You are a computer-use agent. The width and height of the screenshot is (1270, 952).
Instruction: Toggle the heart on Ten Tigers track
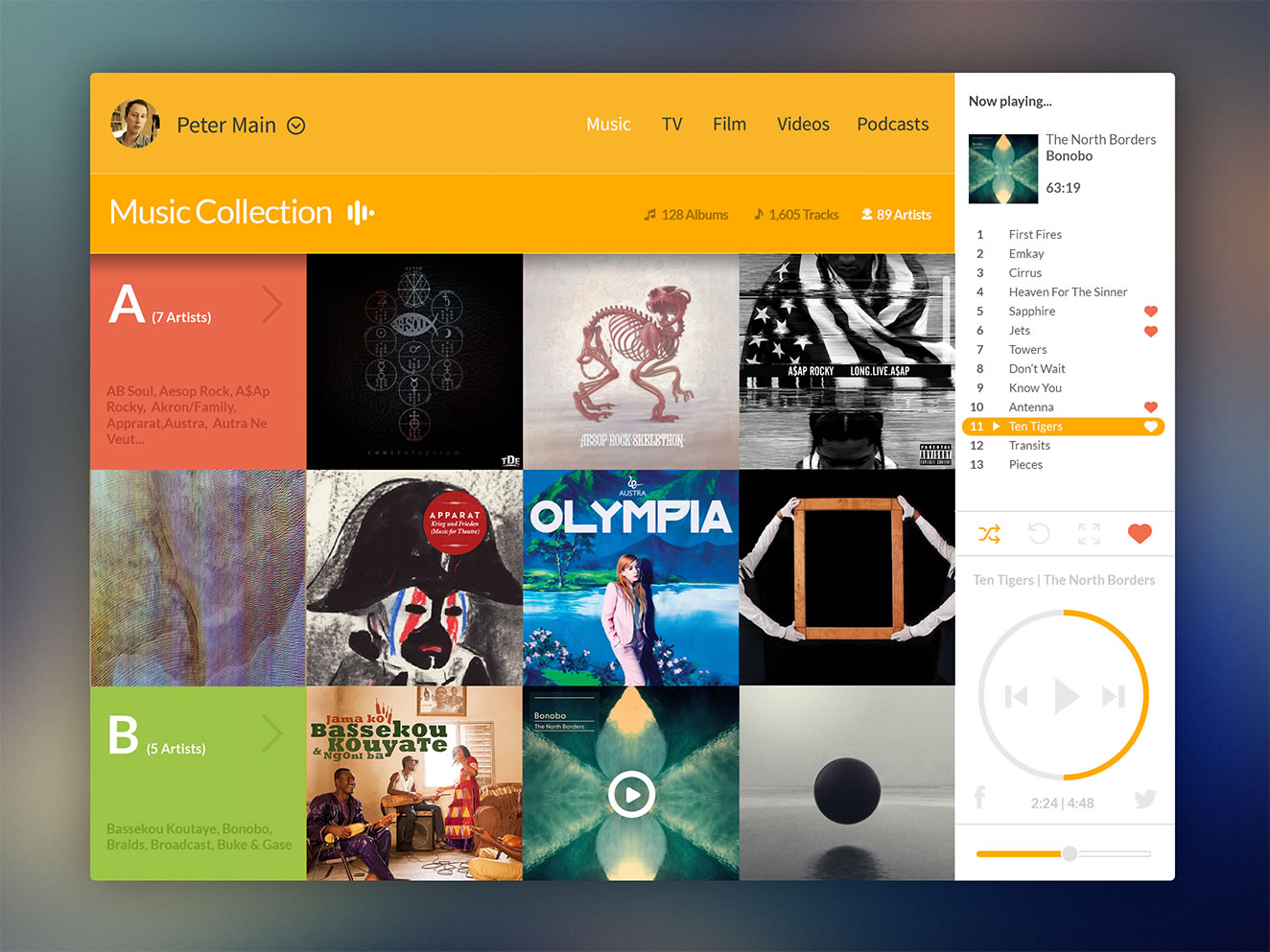(1151, 427)
